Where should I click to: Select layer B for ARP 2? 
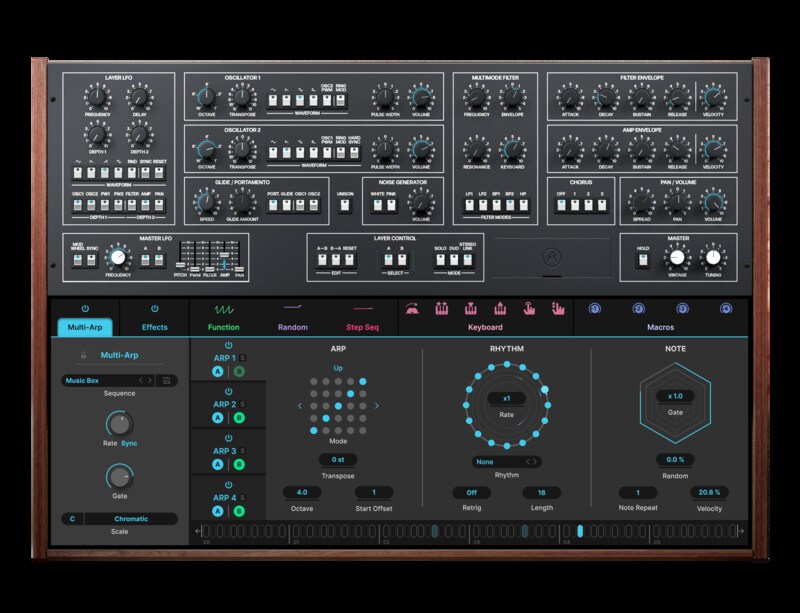click(x=239, y=418)
